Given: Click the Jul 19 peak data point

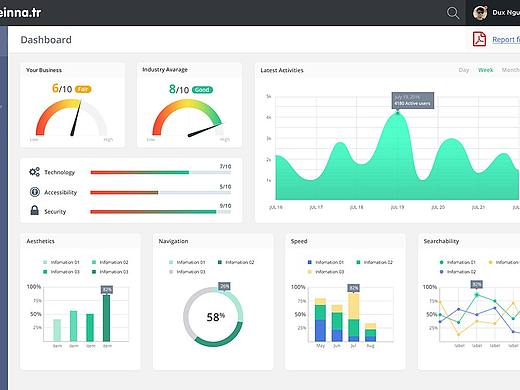Looking at the screenshot, I should pos(397,113).
